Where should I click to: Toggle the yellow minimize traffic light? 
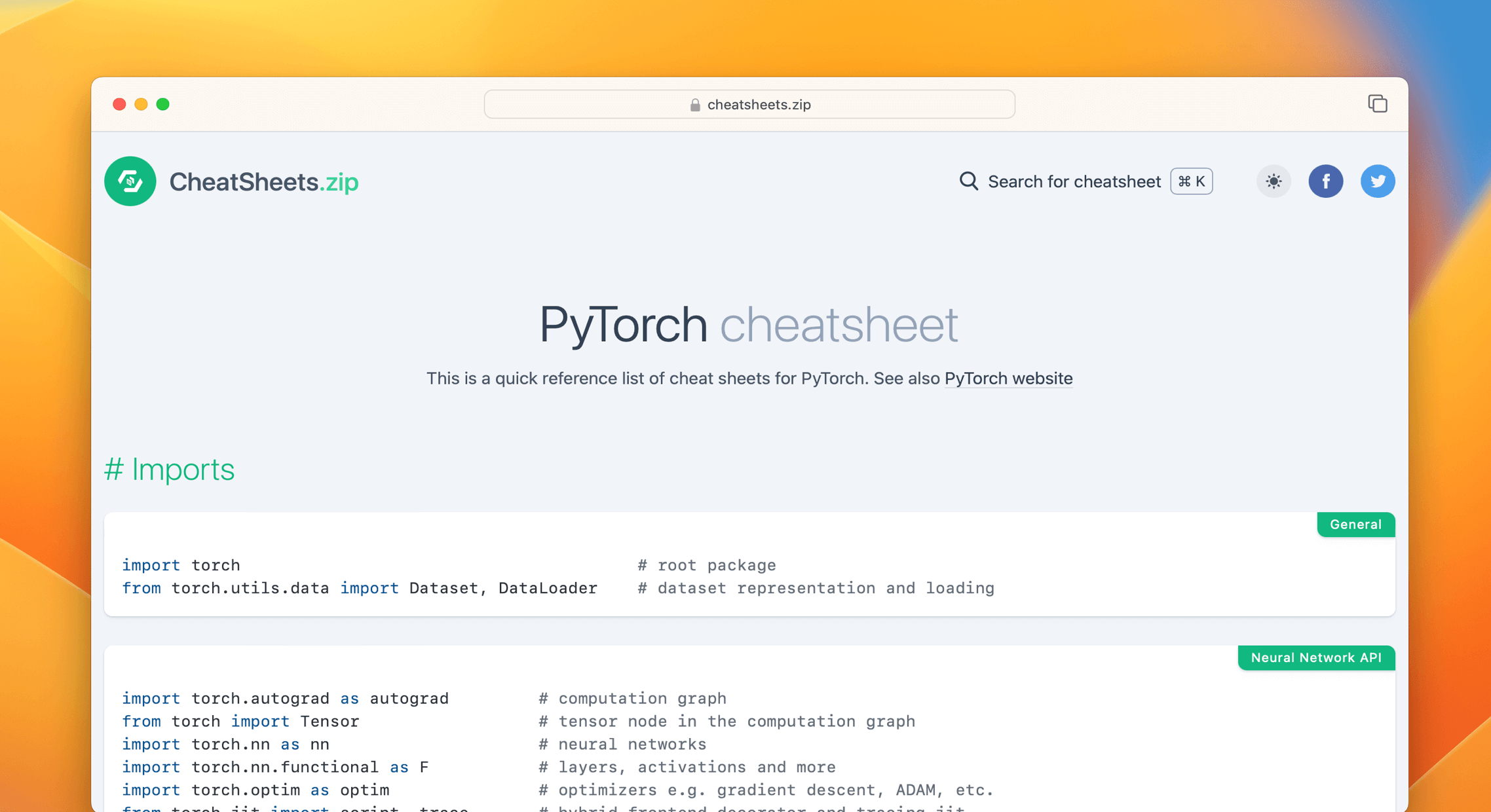coord(141,104)
